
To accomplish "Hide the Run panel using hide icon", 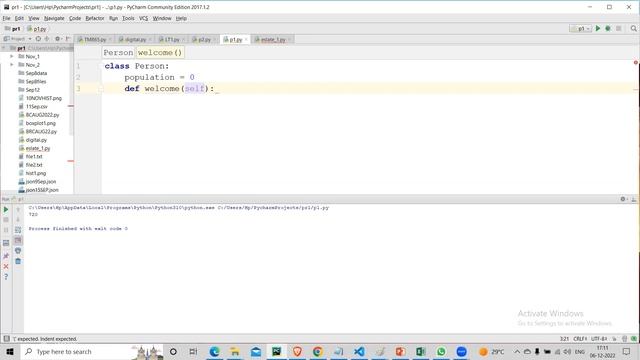I will click(x=633, y=199).
